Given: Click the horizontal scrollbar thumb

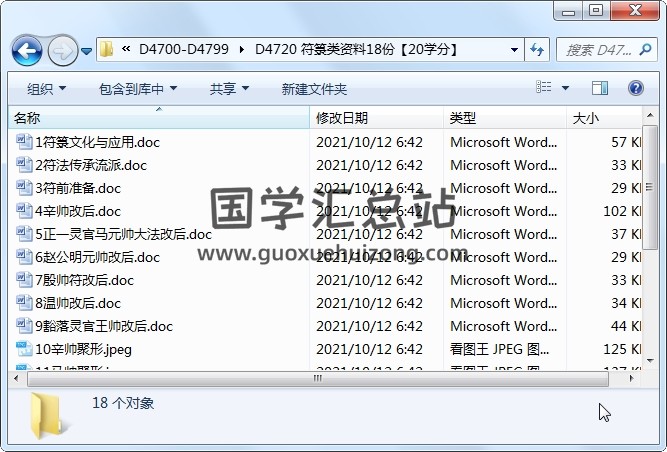Looking at the screenshot, I should point(318,378).
